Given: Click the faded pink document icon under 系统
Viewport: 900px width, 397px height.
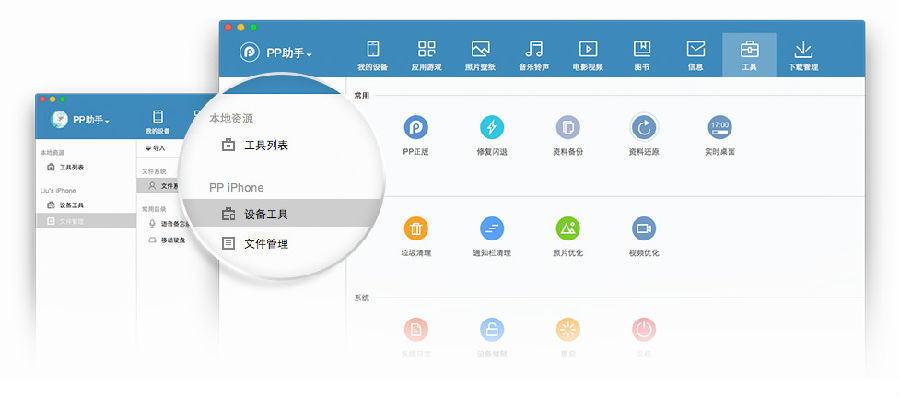Looking at the screenshot, I should [416, 330].
